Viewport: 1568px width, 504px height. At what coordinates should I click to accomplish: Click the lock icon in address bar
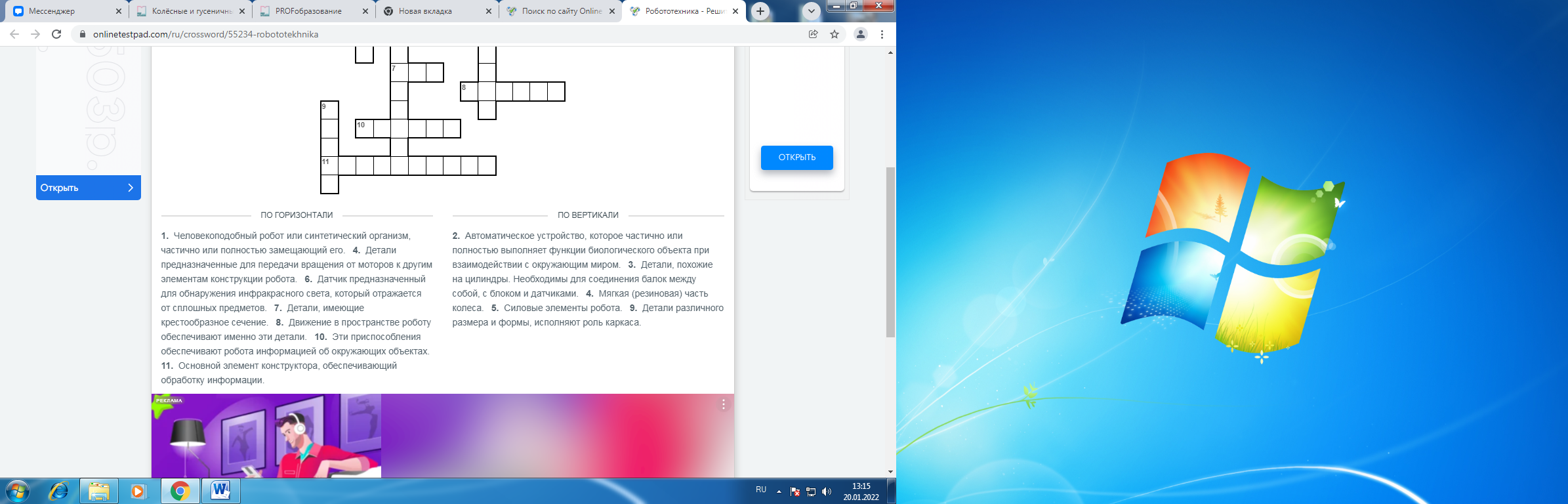click(x=82, y=34)
